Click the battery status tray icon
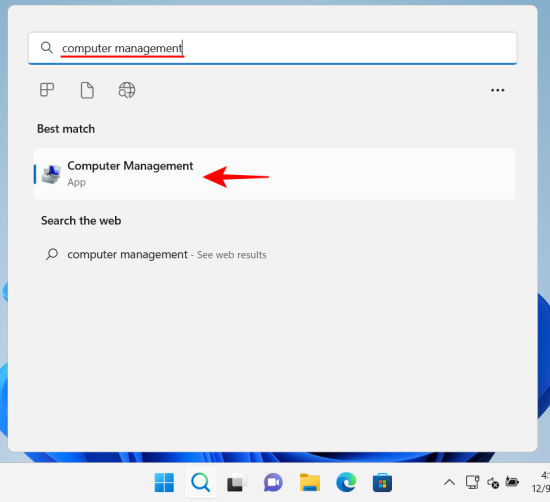550x502 pixels. 512,482
